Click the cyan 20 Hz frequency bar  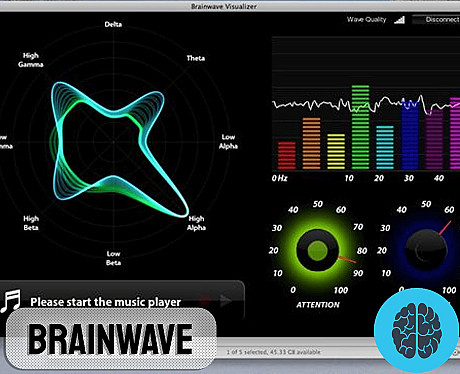coord(385,147)
